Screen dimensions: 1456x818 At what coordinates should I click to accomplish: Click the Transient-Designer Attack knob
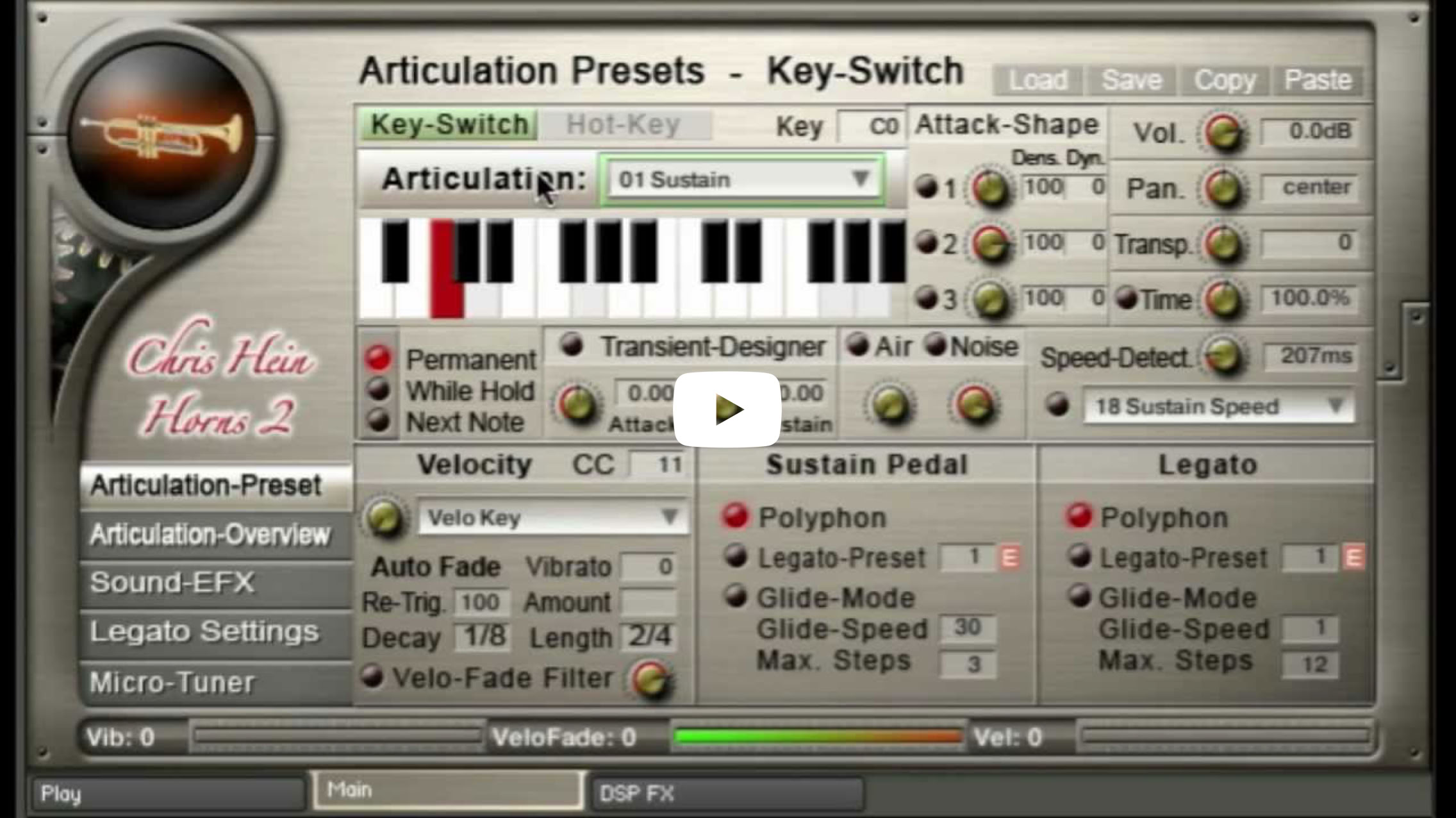(578, 405)
